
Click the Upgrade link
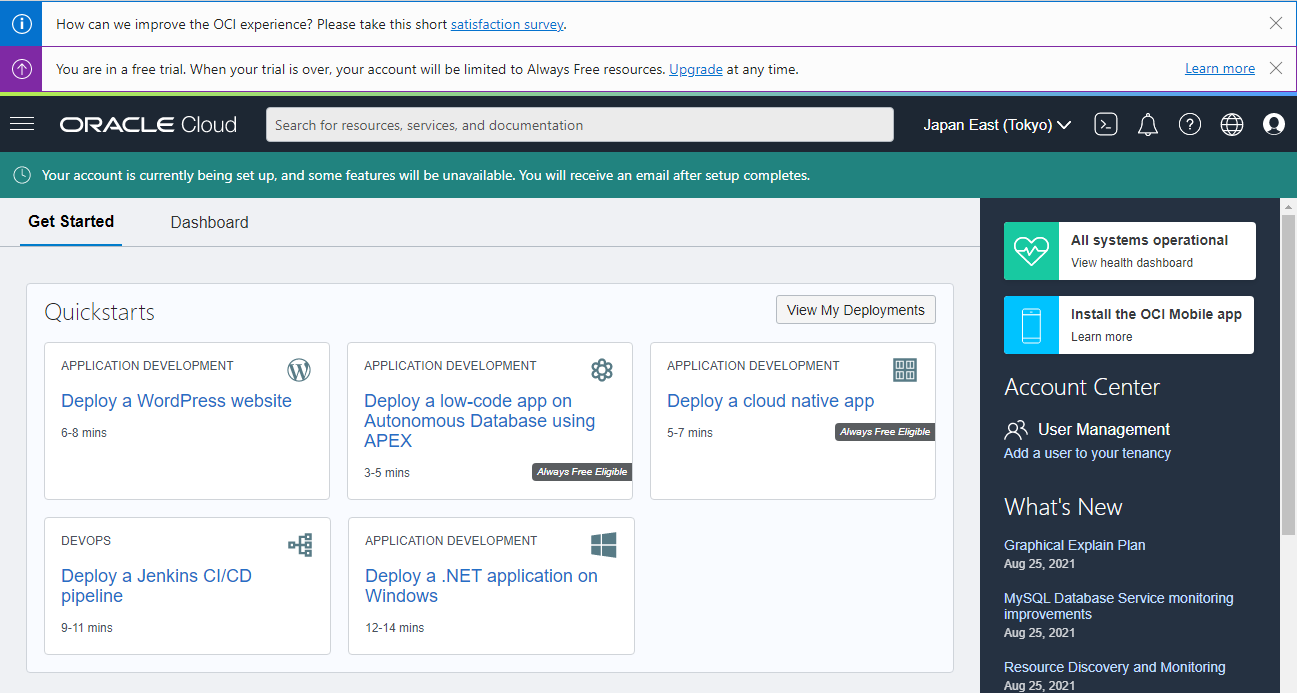(x=696, y=69)
